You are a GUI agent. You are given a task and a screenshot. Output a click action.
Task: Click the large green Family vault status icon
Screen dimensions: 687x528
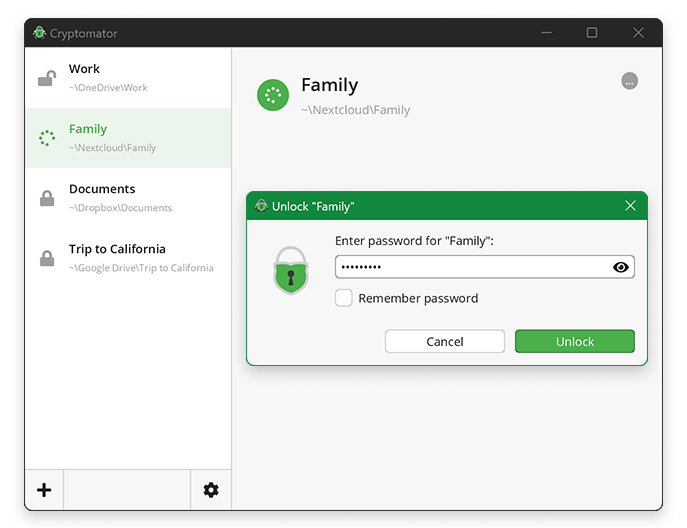(x=273, y=95)
